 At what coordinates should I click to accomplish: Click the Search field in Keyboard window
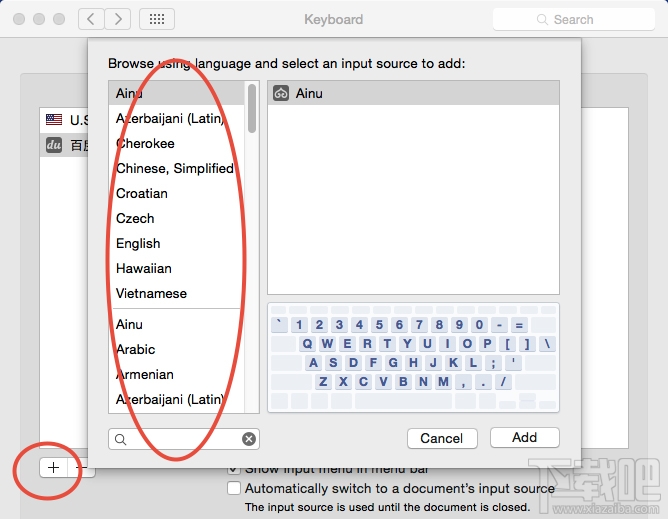point(573,20)
